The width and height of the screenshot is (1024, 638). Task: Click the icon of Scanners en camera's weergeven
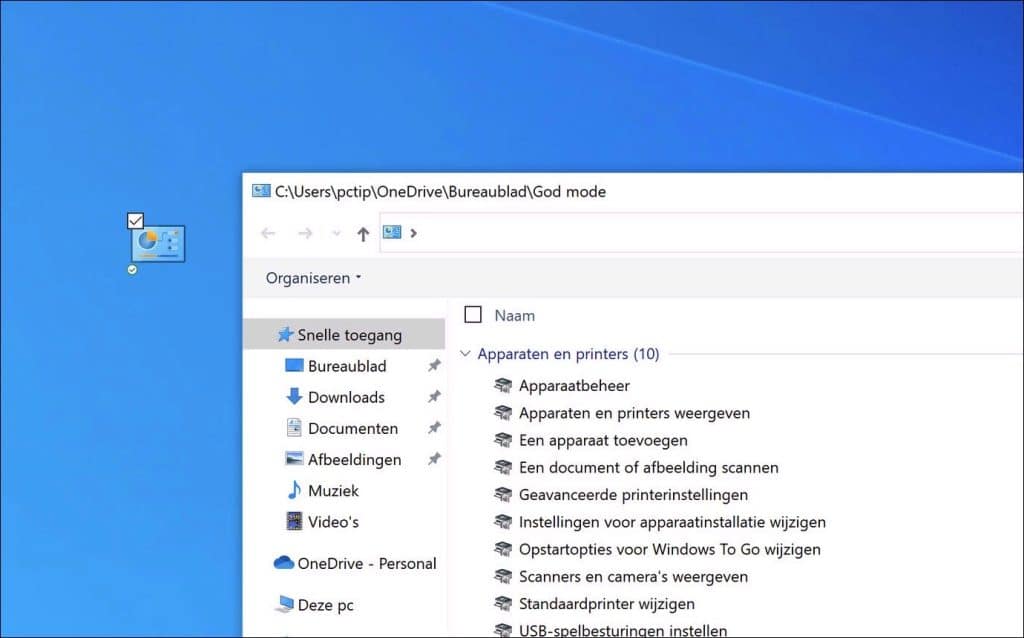click(503, 577)
